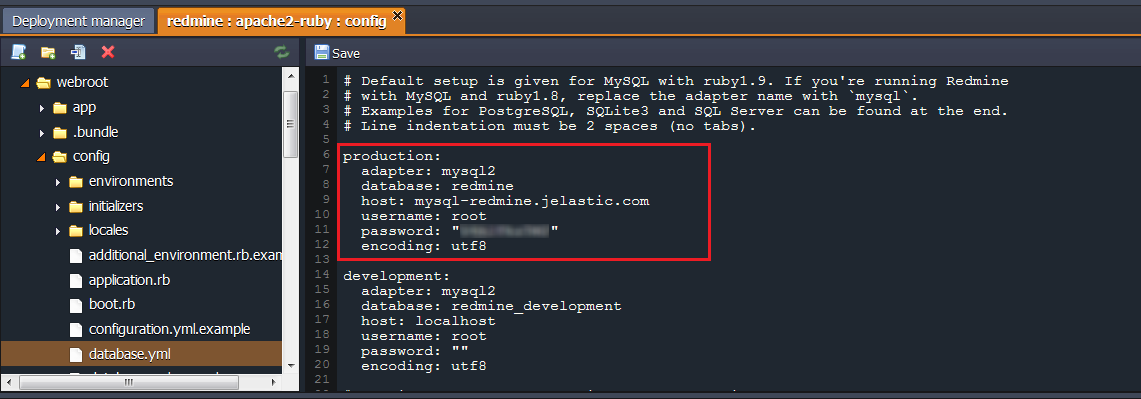The image size is (1141, 399).
Task: Click the upload file icon
Action: pyautogui.click(x=78, y=52)
